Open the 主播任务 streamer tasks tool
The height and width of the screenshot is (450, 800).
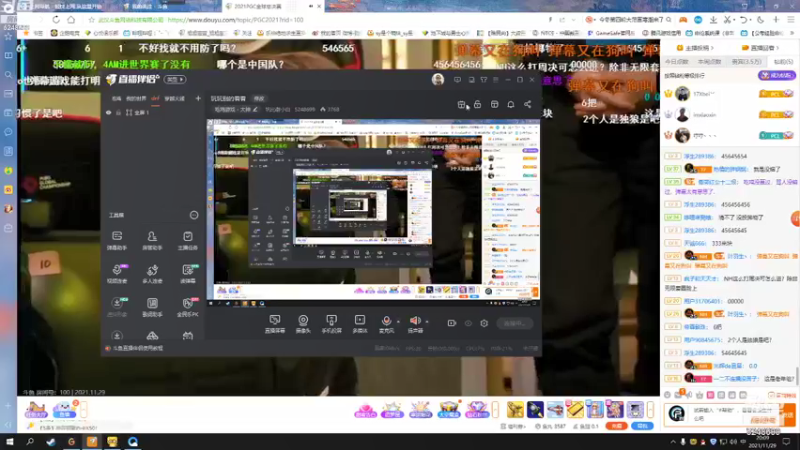[x=188, y=240]
